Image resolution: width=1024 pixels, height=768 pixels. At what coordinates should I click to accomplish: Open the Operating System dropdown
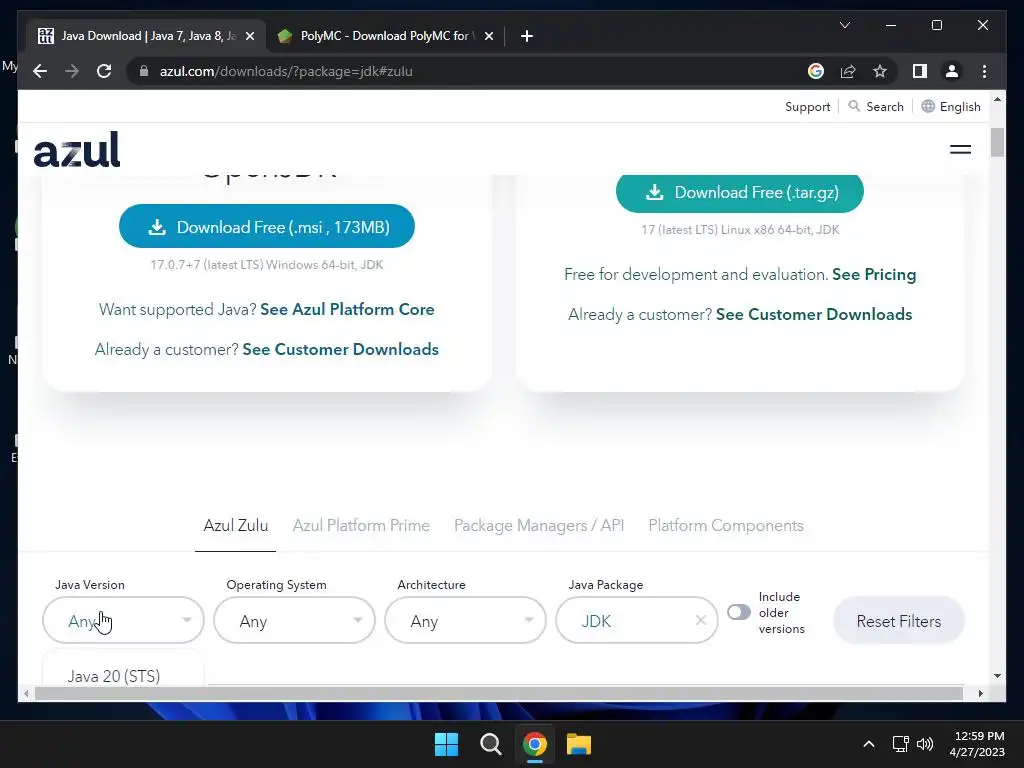(295, 620)
